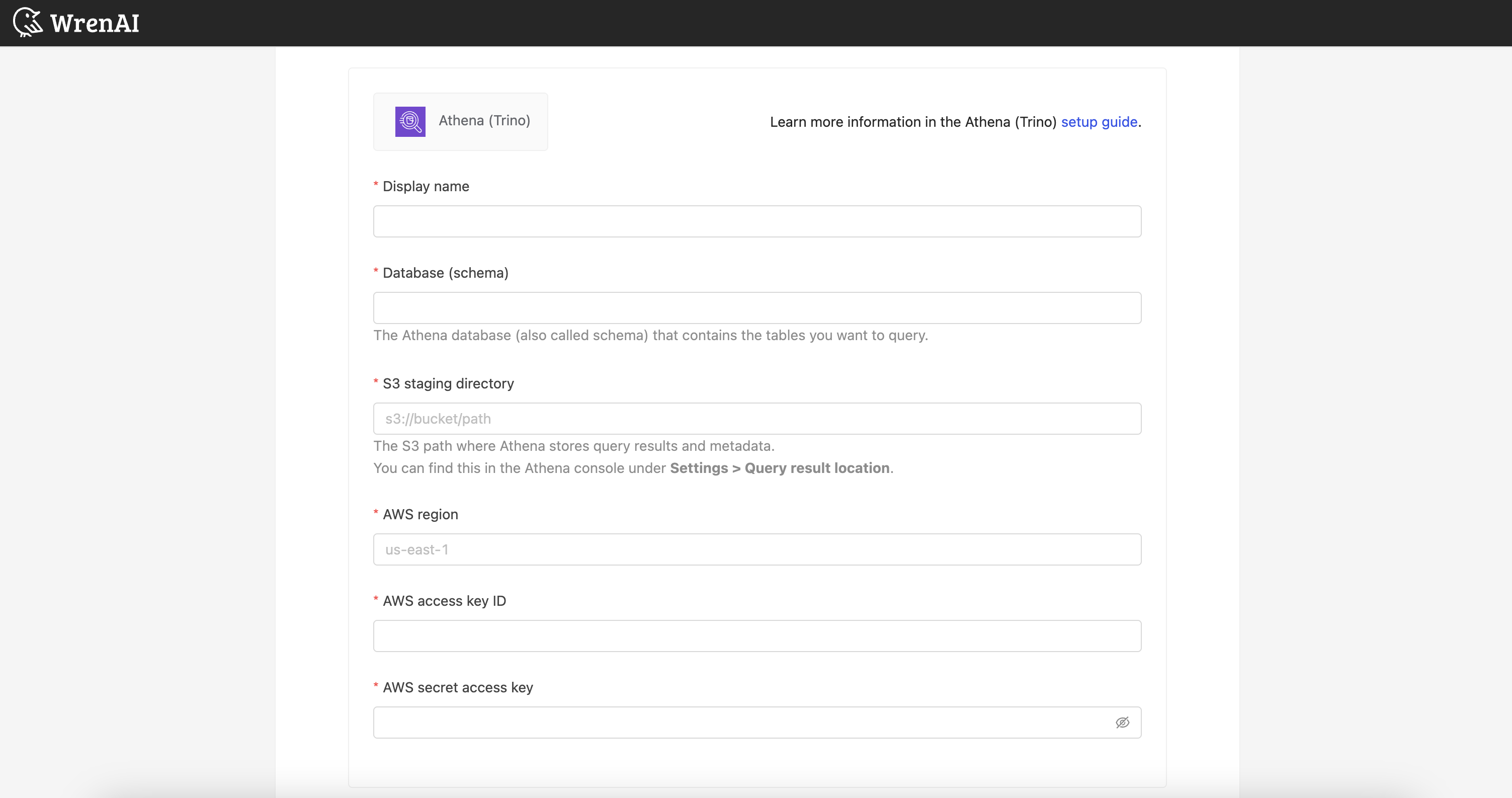Open the Athena setup guide link
This screenshot has height=798, width=1512.
click(1099, 122)
